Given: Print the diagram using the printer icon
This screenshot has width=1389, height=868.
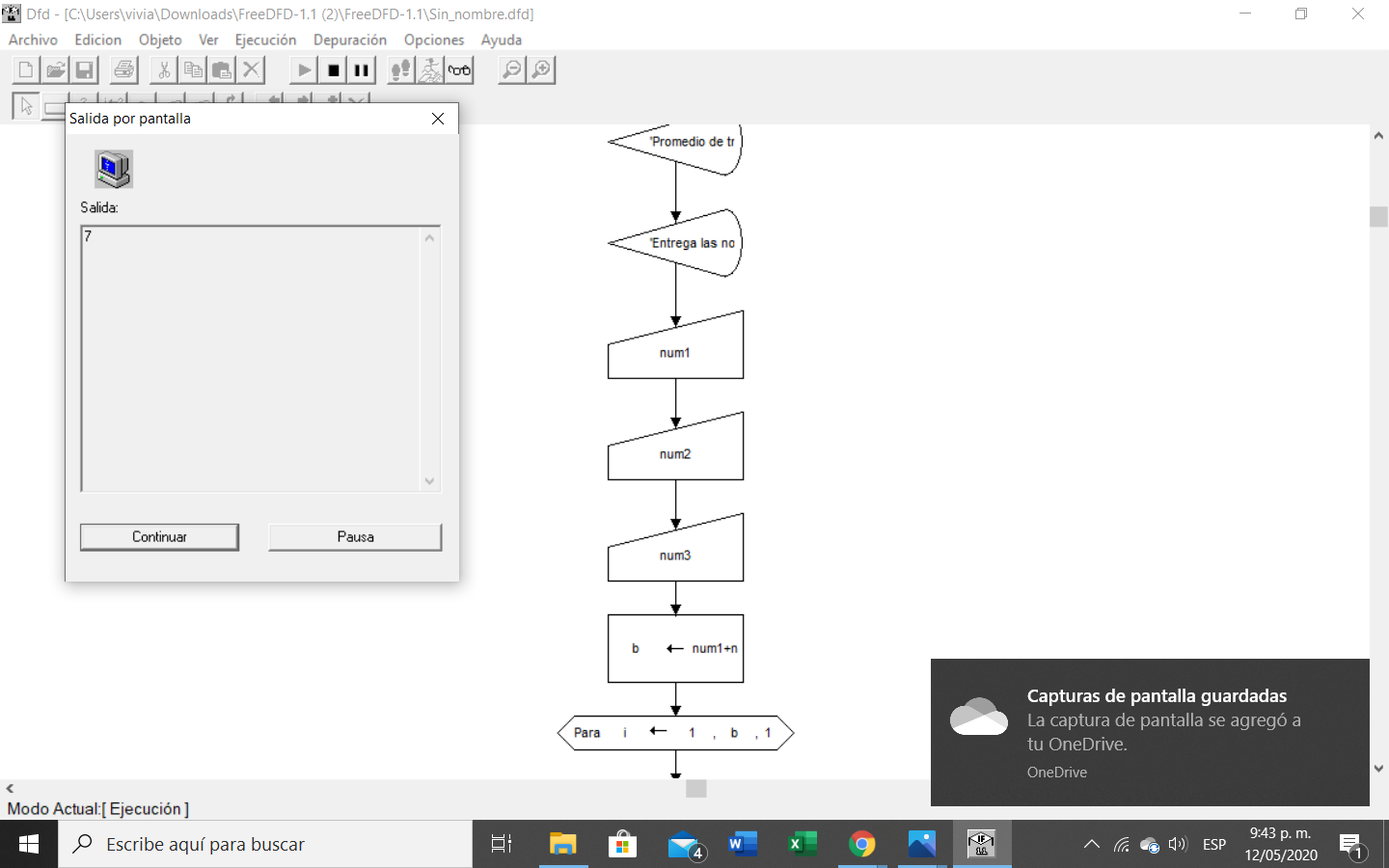Looking at the screenshot, I should [124, 69].
